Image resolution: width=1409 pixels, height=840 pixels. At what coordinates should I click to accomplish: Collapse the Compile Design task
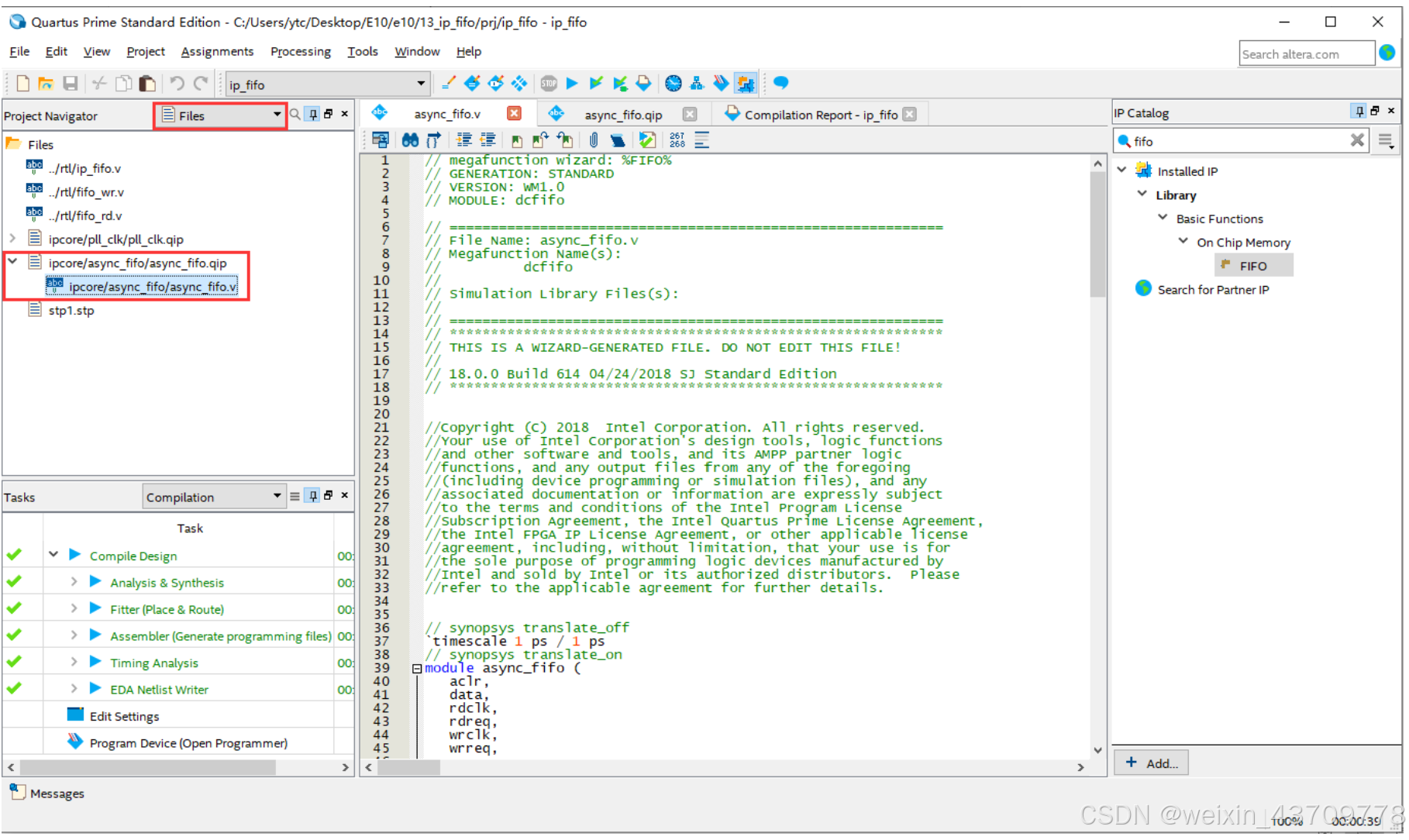pyautogui.click(x=53, y=555)
